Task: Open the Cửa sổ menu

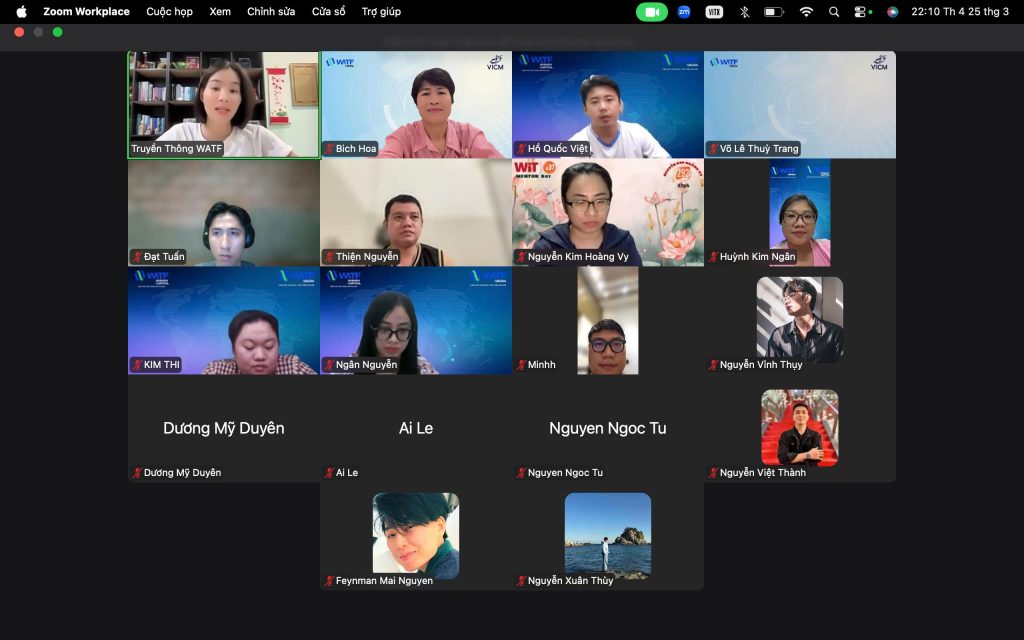Action: click(x=328, y=12)
